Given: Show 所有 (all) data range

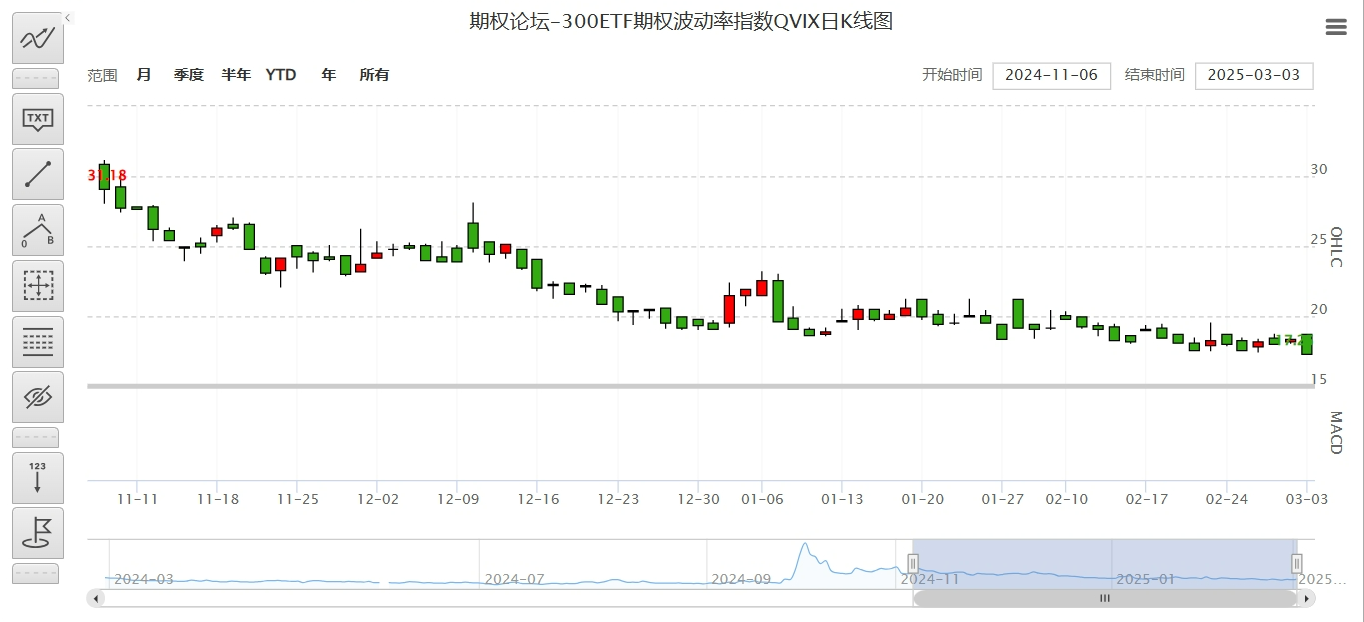Looking at the screenshot, I should click(x=374, y=75).
